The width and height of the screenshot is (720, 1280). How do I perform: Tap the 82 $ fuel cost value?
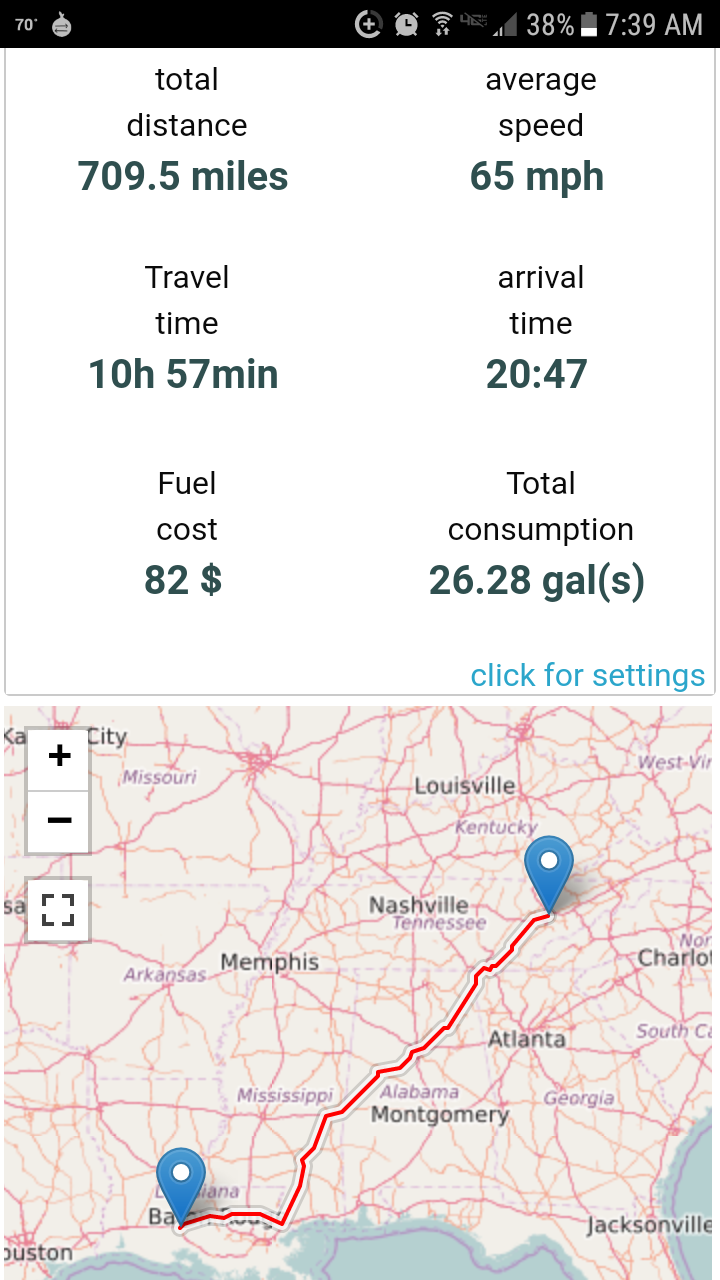184,580
